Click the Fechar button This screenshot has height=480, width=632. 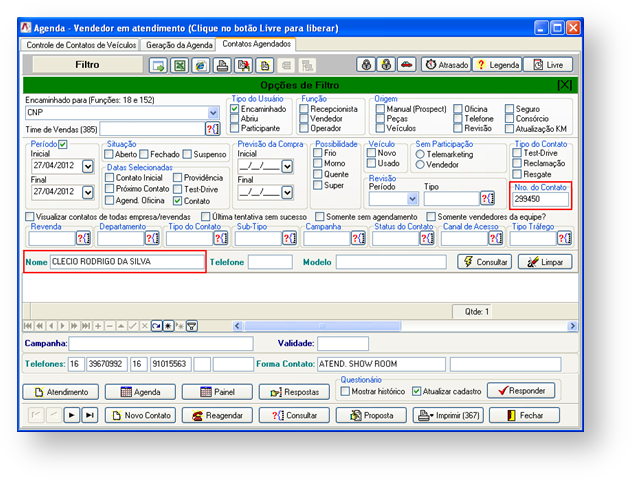tap(524, 415)
